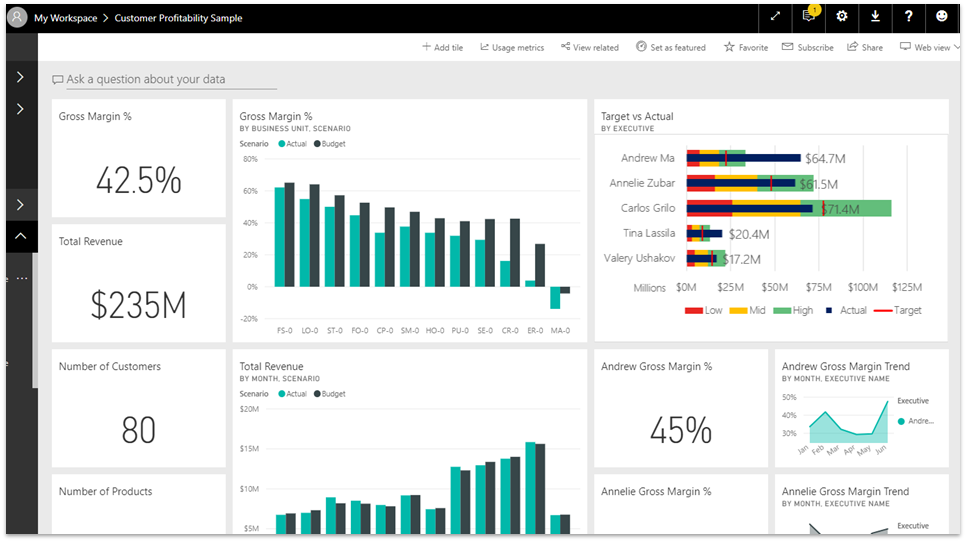Click the Ask a question input
This screenshot has width=966, height=542.
(x=164, y=79)
